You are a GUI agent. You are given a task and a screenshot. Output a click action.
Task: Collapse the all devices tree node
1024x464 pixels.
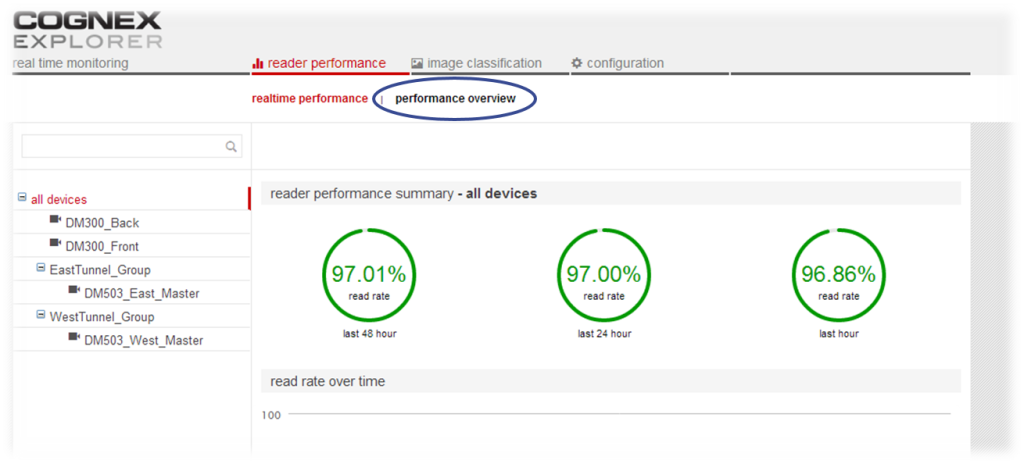pos(22,199)
